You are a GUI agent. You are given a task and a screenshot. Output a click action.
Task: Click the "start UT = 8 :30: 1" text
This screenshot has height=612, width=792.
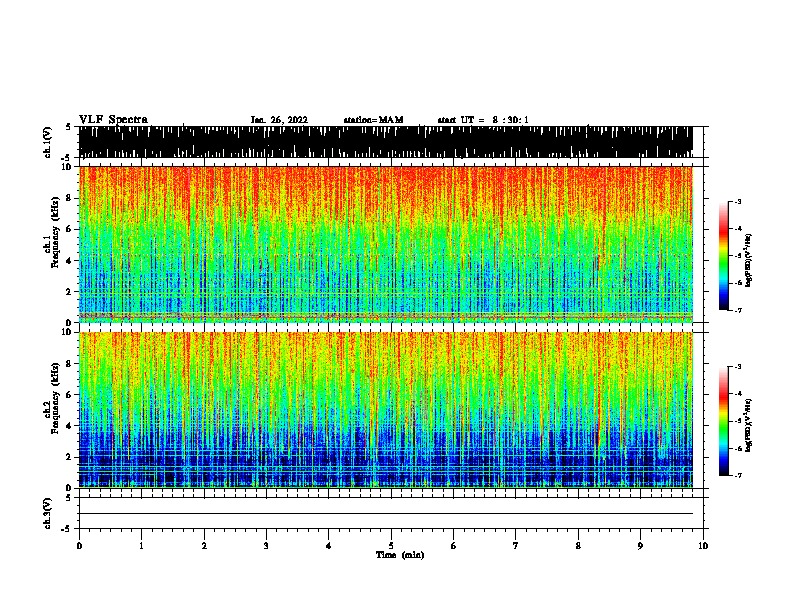[483, 120]
